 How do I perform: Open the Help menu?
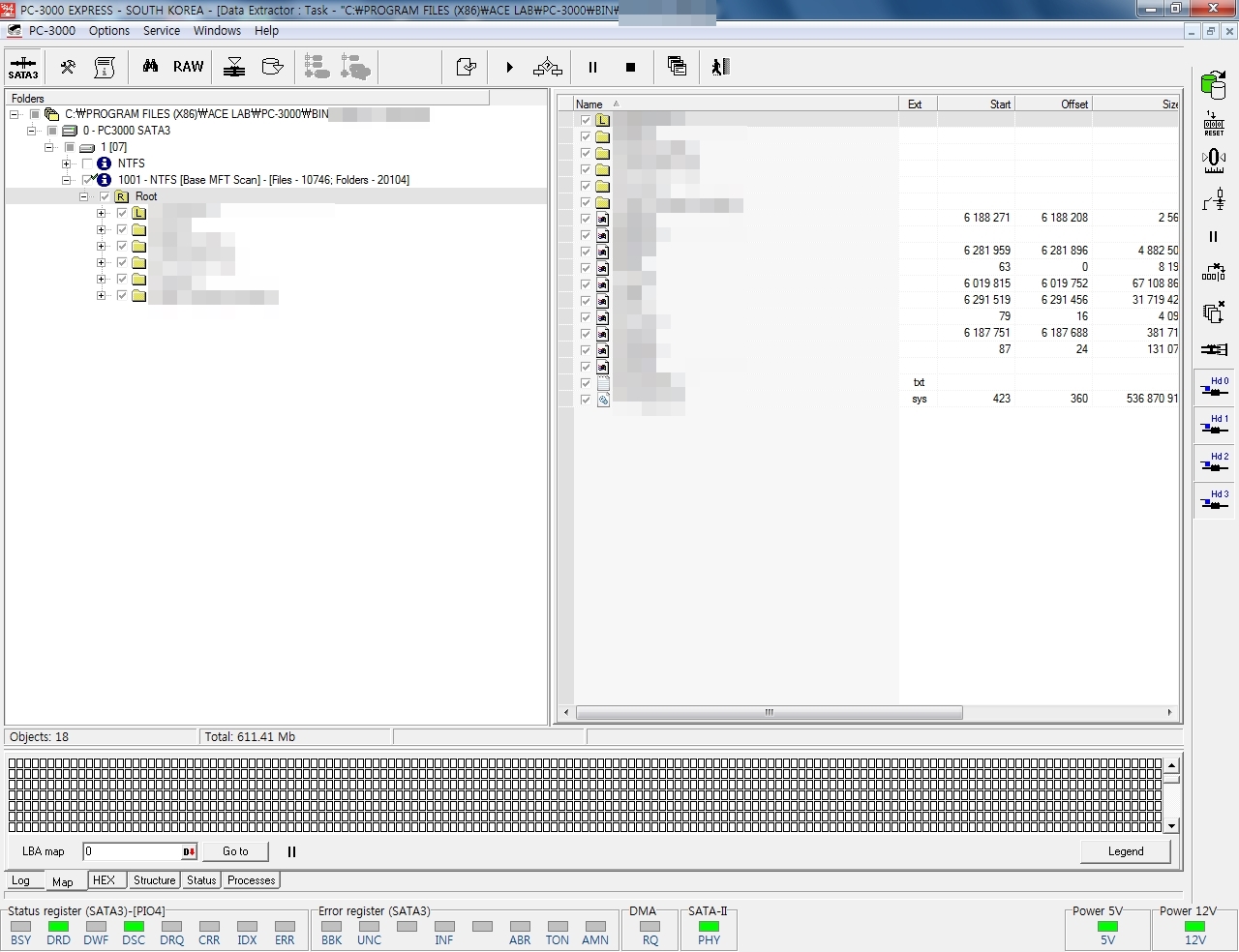pos(266,31)
